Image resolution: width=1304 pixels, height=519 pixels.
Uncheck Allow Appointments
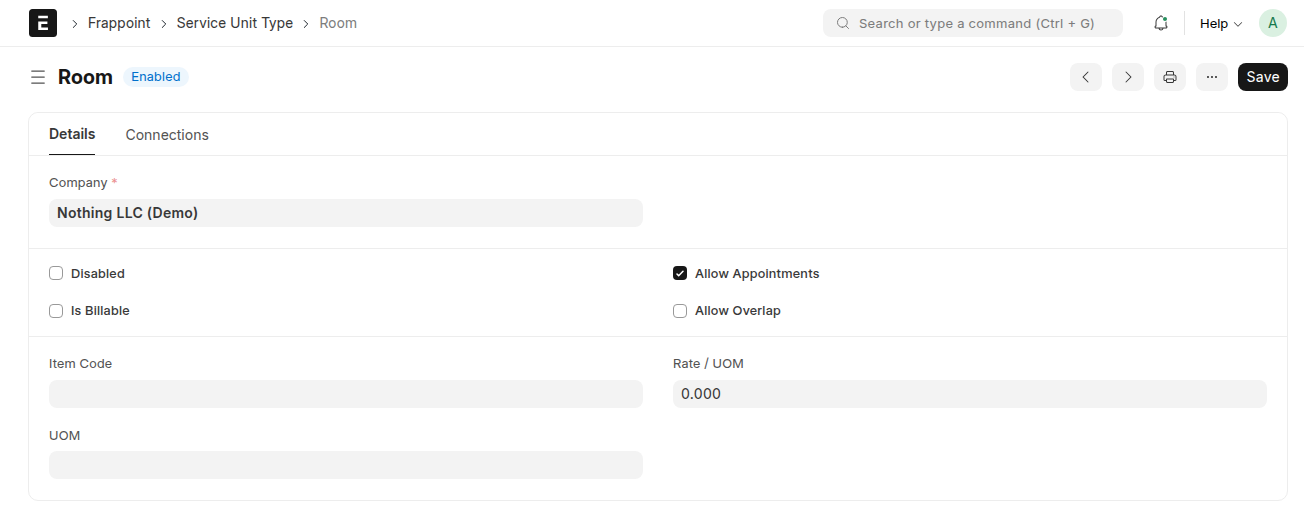680,274
